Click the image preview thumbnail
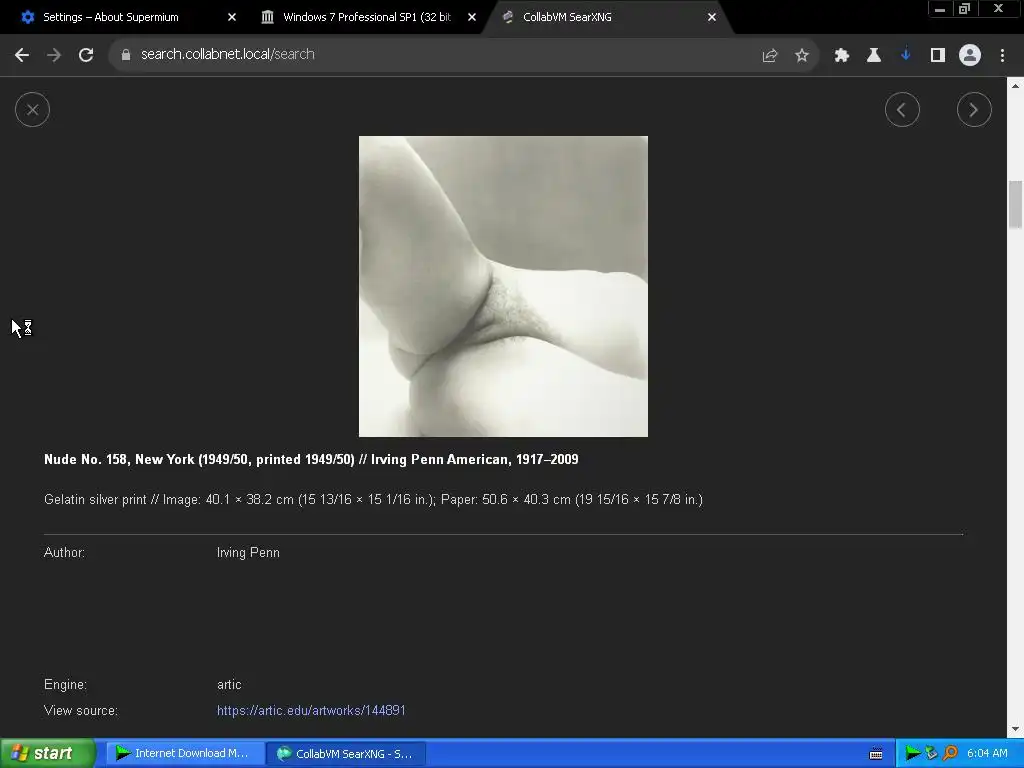 [503, 286]
